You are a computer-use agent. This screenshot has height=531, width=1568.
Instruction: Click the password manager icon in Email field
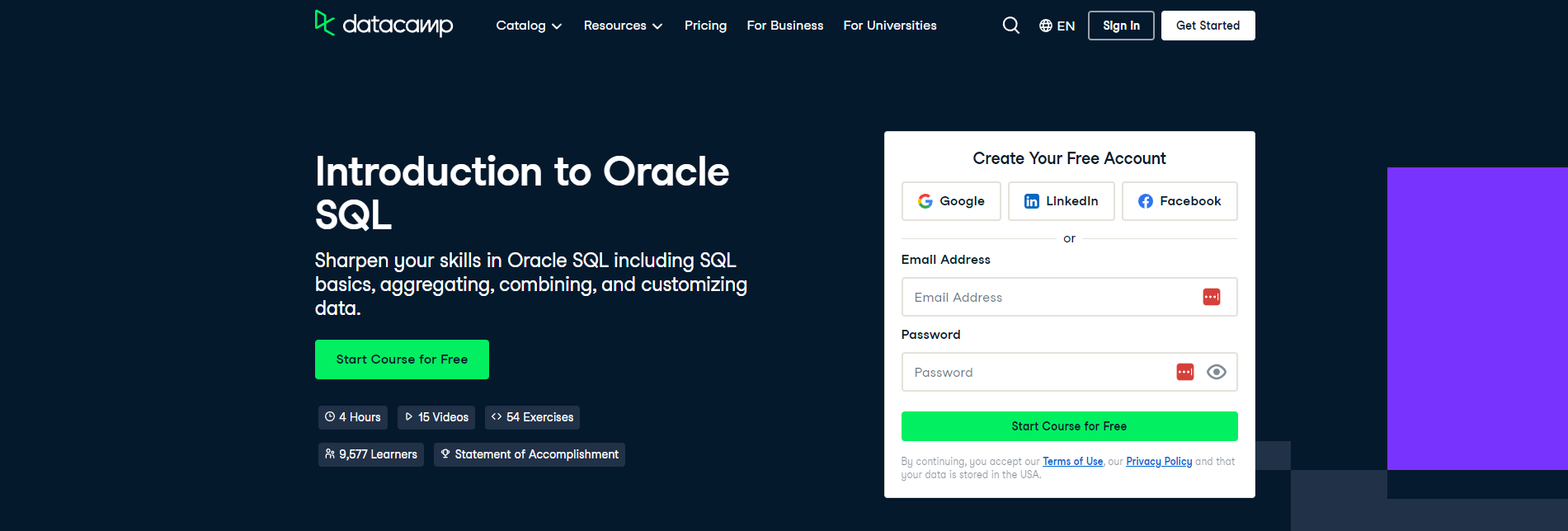tap(1211, 297)
